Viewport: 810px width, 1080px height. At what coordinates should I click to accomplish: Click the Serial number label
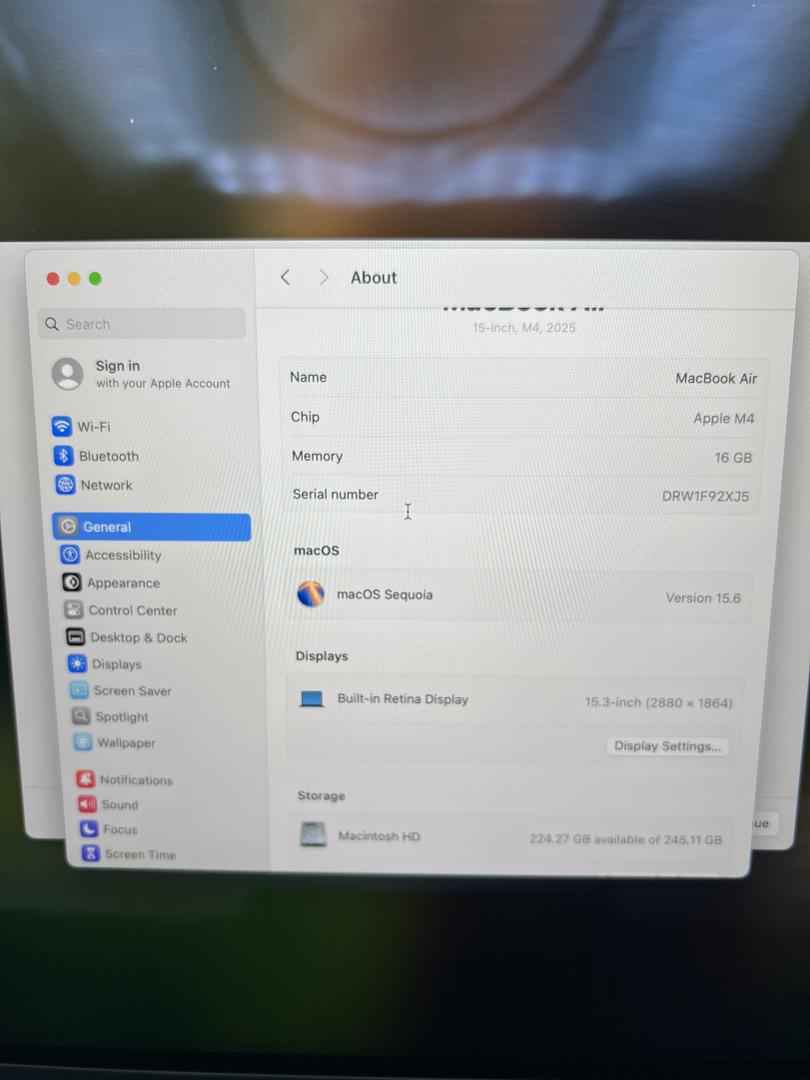pyautogui.click(x=335, y=494)
